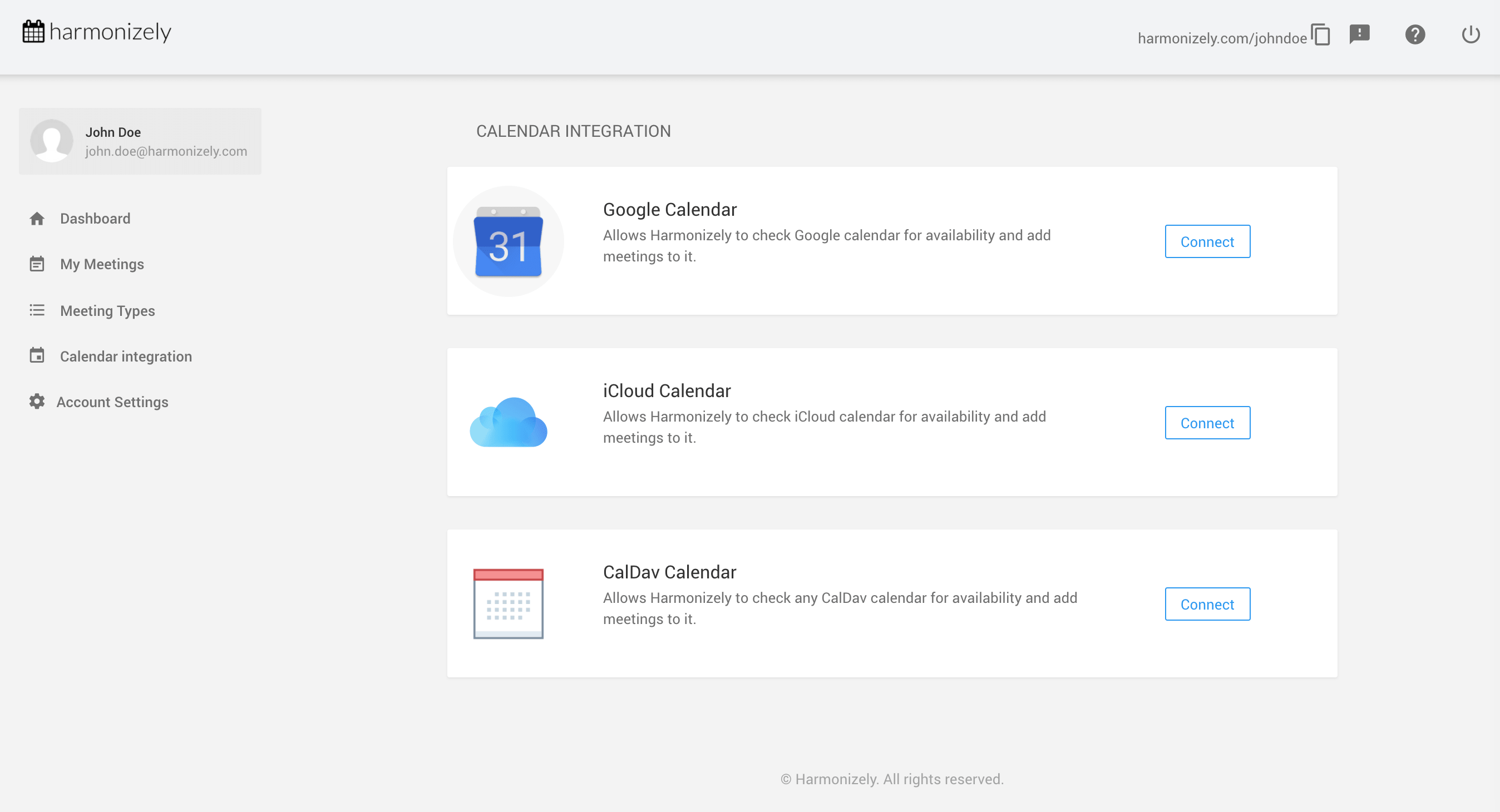The height and width of the screenshot is (812, 1500).
Task: Click the John Doe profile name
Action: click(113, 132)
